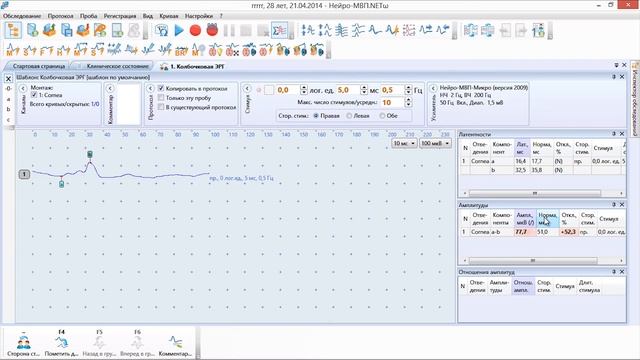Viewport: 640px width, 360px height.
Task: Click stepper arrows of max stimuli count
Action: 408,102
